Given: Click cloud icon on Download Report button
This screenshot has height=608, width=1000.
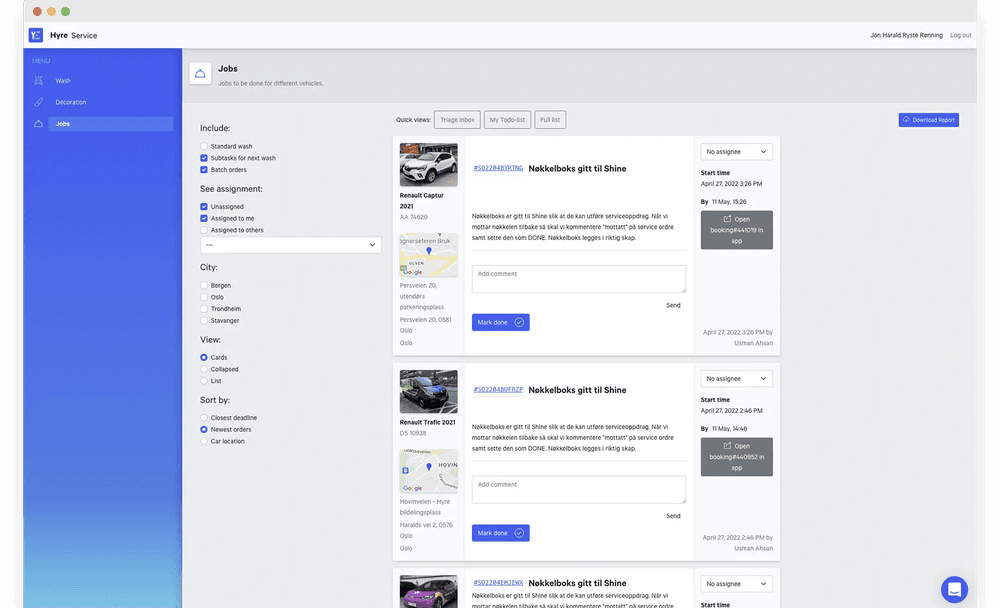Looking at the screenshot, I should tap(906, 120).
